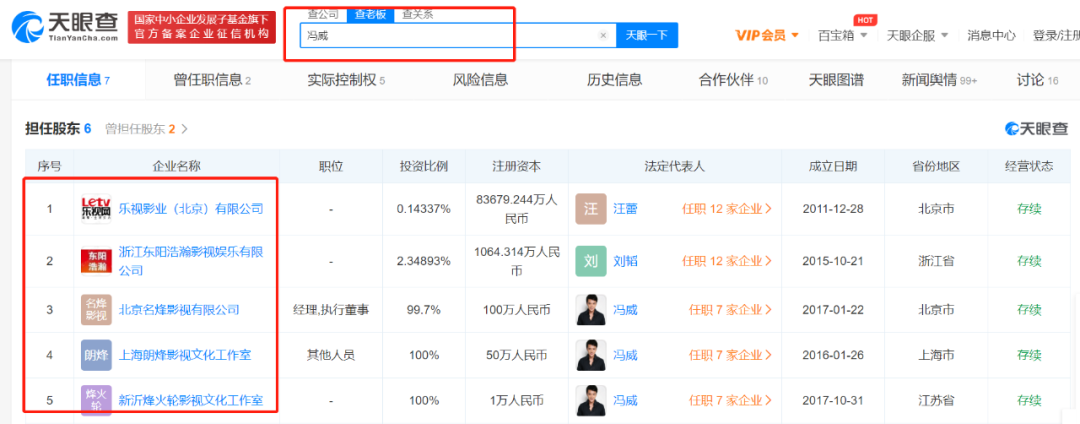Click the 天眼一下 search button
Image resolution: width=1080 pixels, height=424 pixels.
click(647, 36)
